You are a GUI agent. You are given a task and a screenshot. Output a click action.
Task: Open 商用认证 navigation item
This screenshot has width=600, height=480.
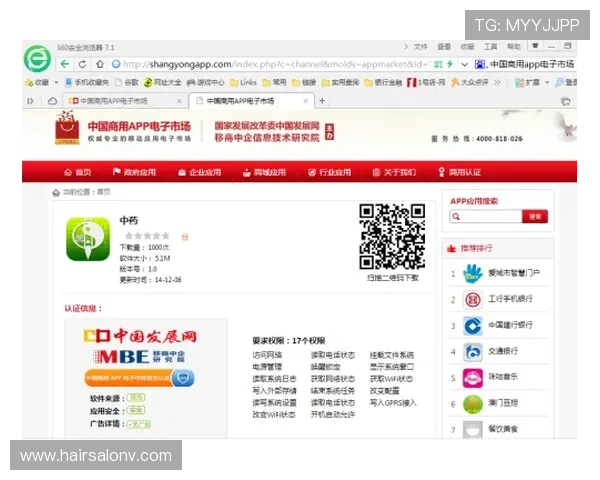click(x=460, y=172)
